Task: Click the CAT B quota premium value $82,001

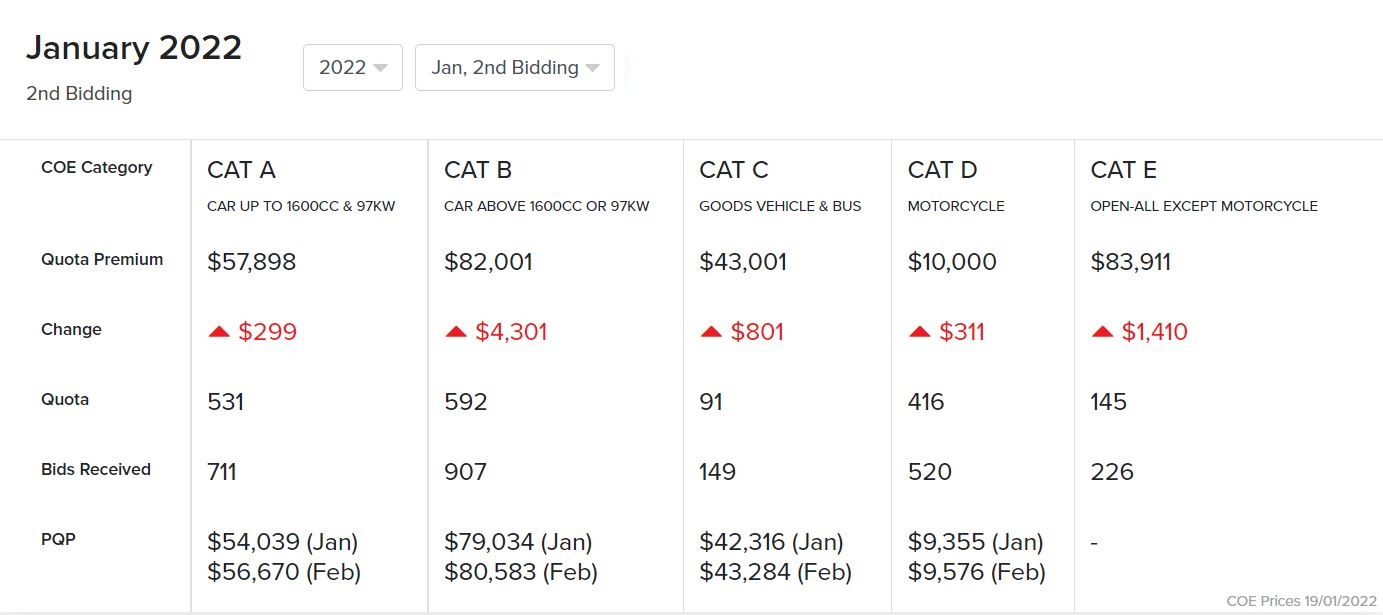Action: [489, 262]
